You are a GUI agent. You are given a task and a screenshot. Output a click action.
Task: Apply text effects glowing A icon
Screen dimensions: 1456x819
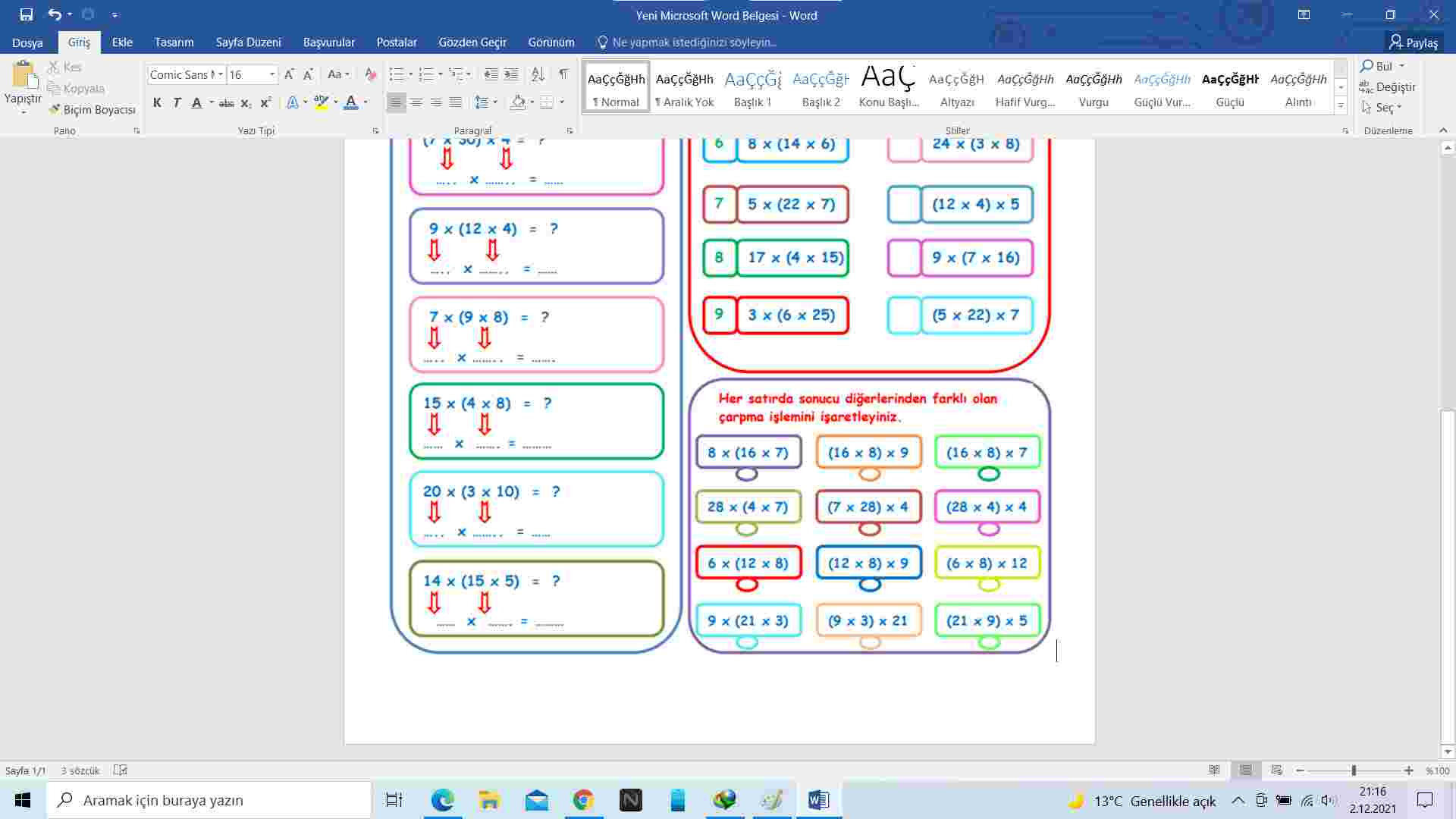(293, 102)
